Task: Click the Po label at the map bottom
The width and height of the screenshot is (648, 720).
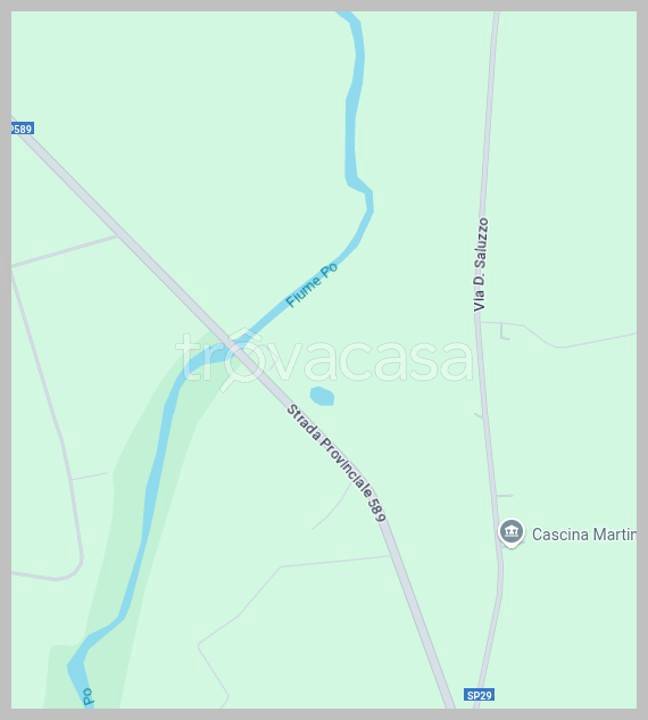Action: (x=88, y=697)
